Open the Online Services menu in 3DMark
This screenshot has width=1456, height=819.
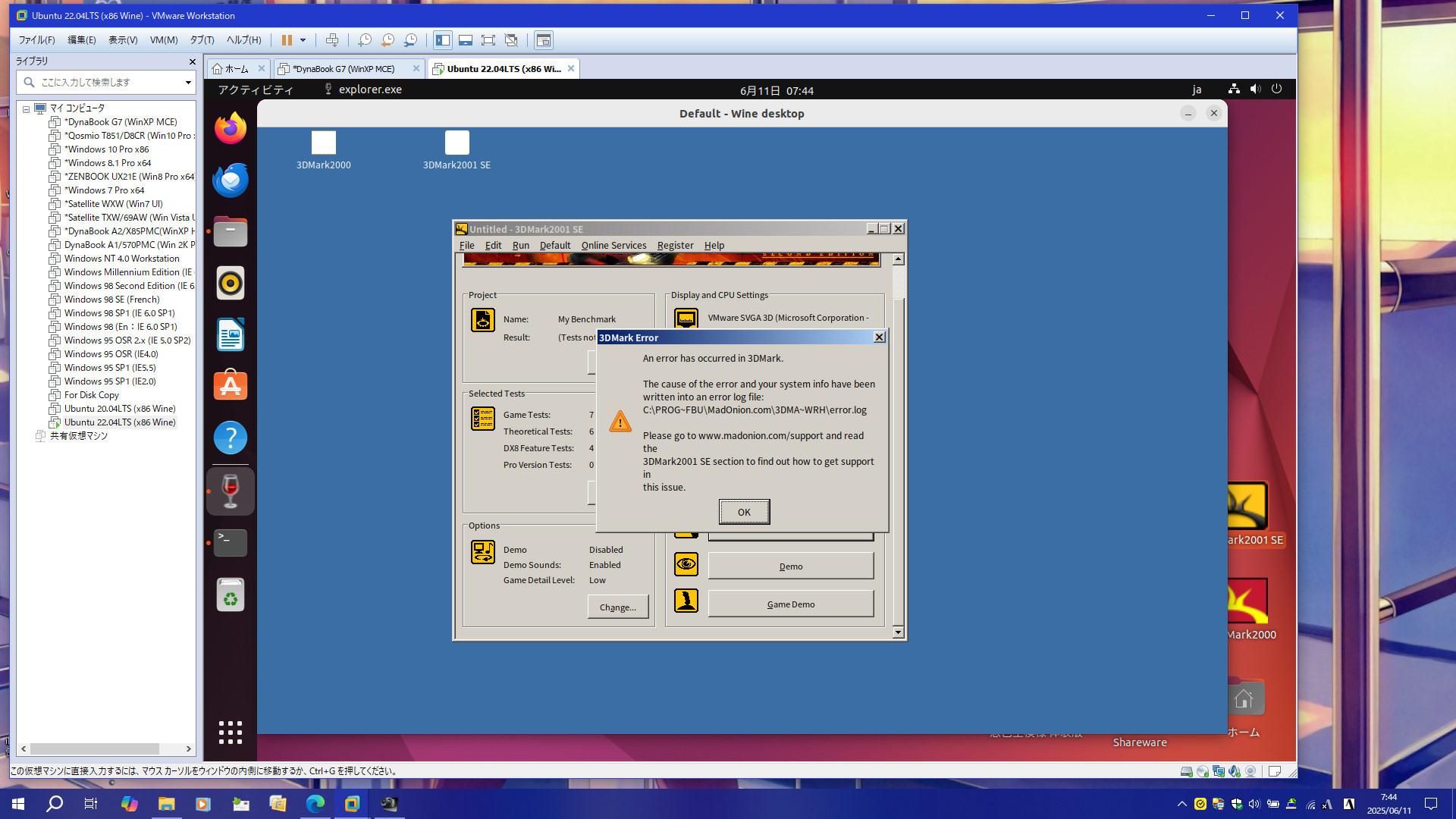613,245
